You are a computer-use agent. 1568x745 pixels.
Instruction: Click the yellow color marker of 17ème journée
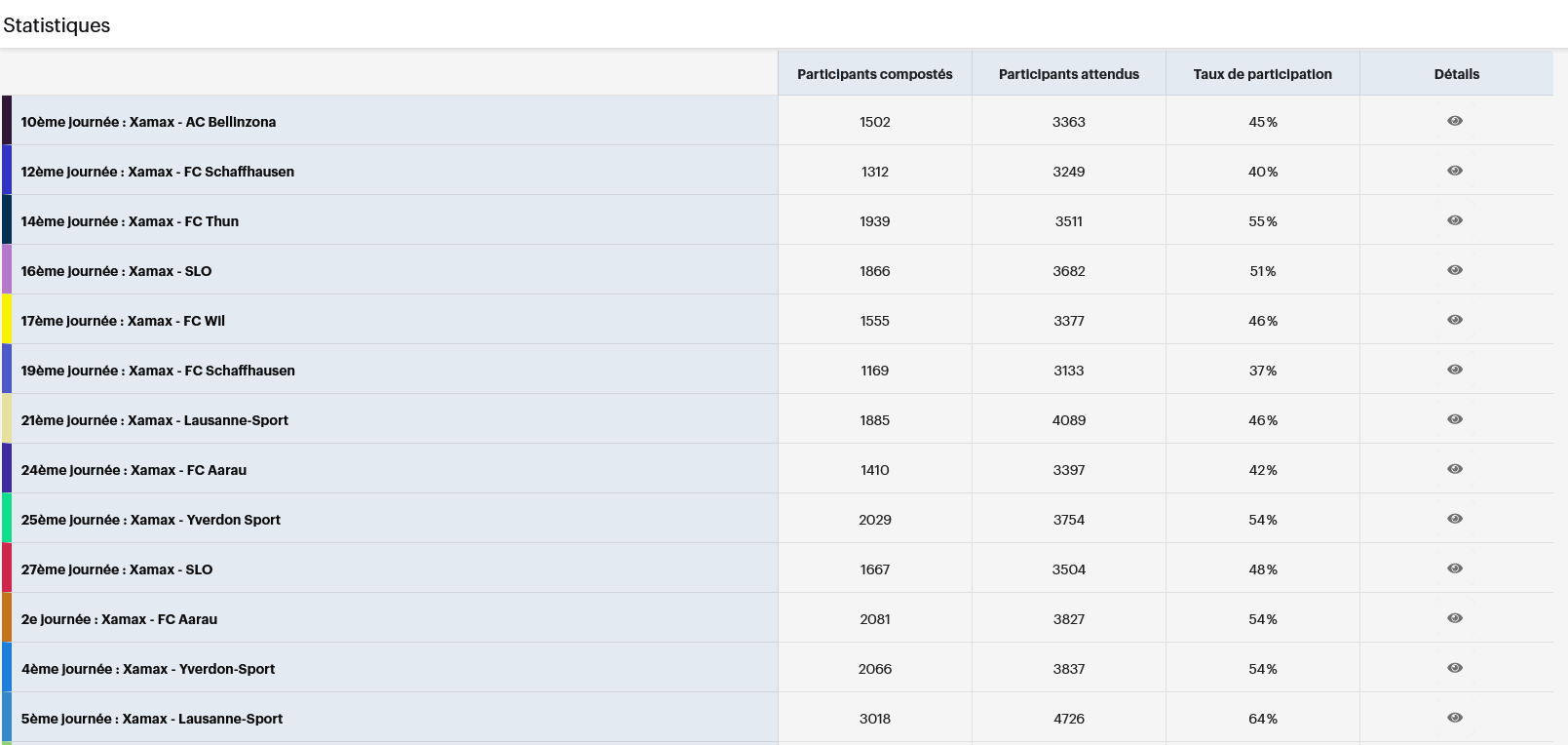coord(7,319)
